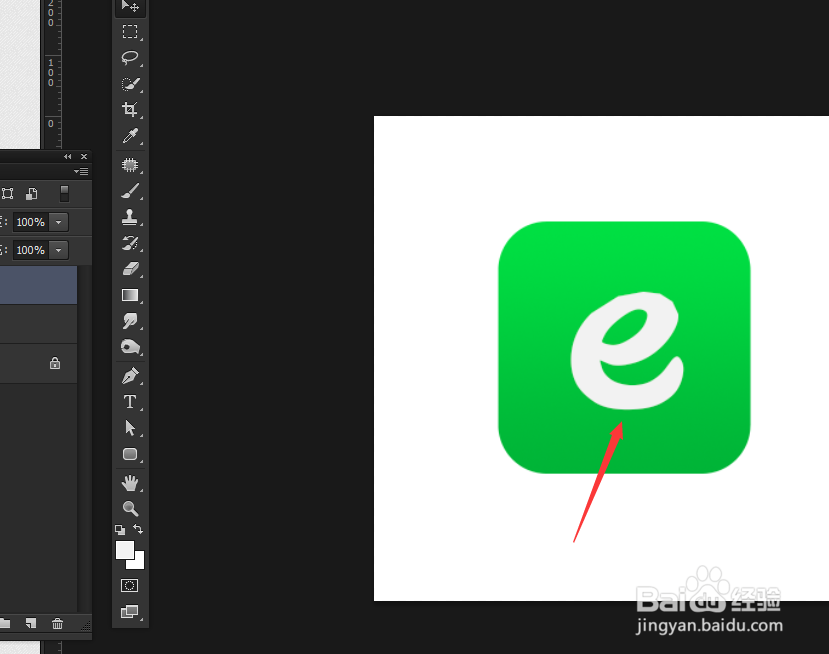Image resolution: width=829 pixels, height=654 pixels.
Task: Select the Brush tool
Action: (x=130, y=191)
